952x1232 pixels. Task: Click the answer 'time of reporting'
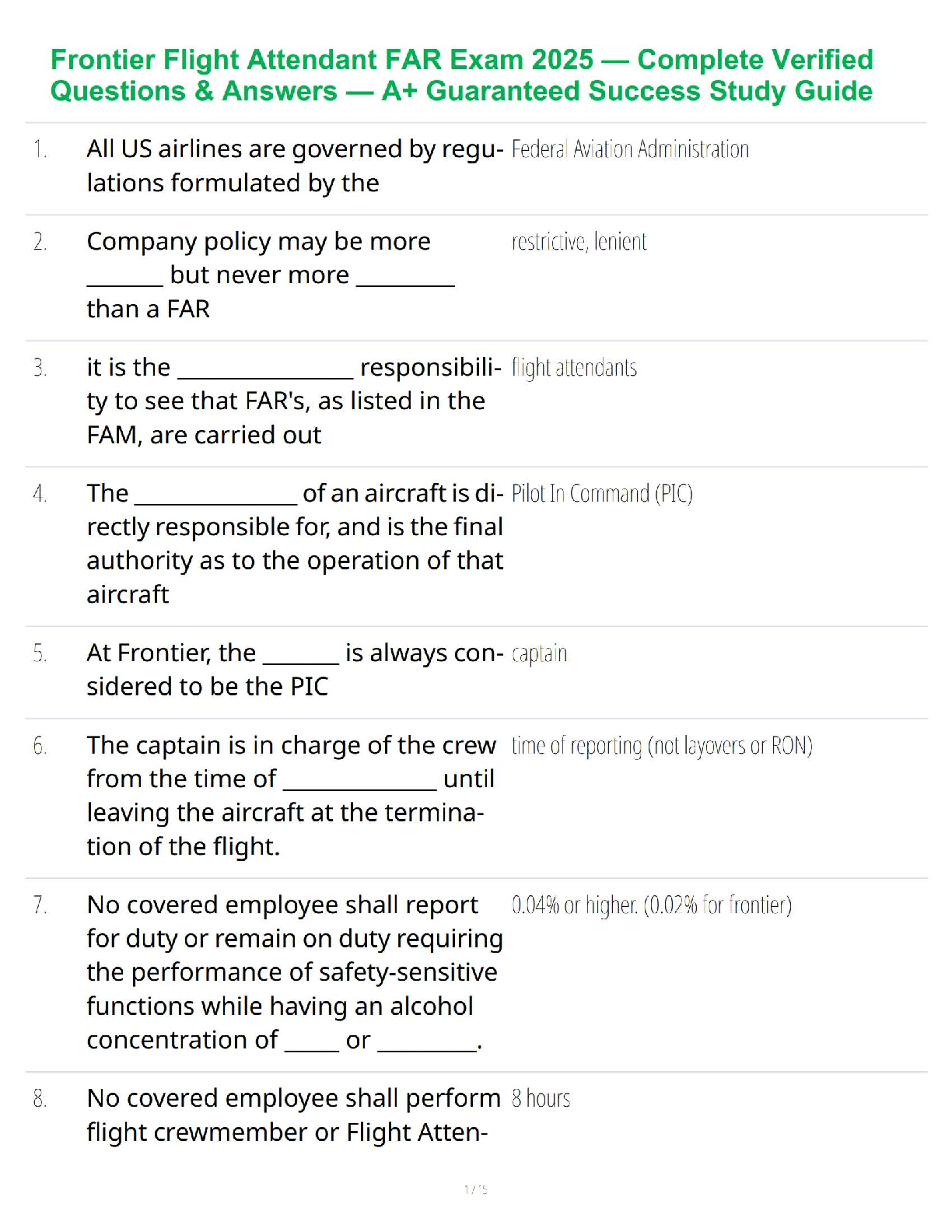tap(576, 746)
